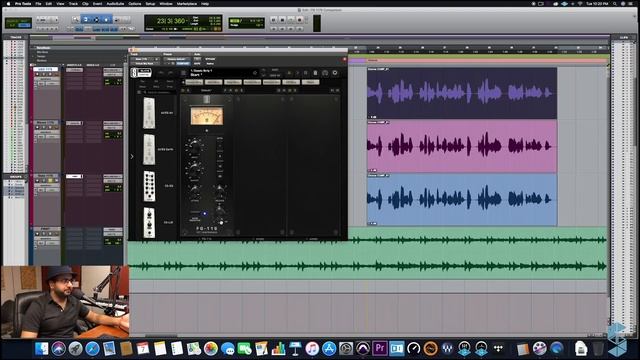The height and width of the screenshot is (360, 640).
Task: Open Spotlight search in menu bar
Action: (615, 4)
